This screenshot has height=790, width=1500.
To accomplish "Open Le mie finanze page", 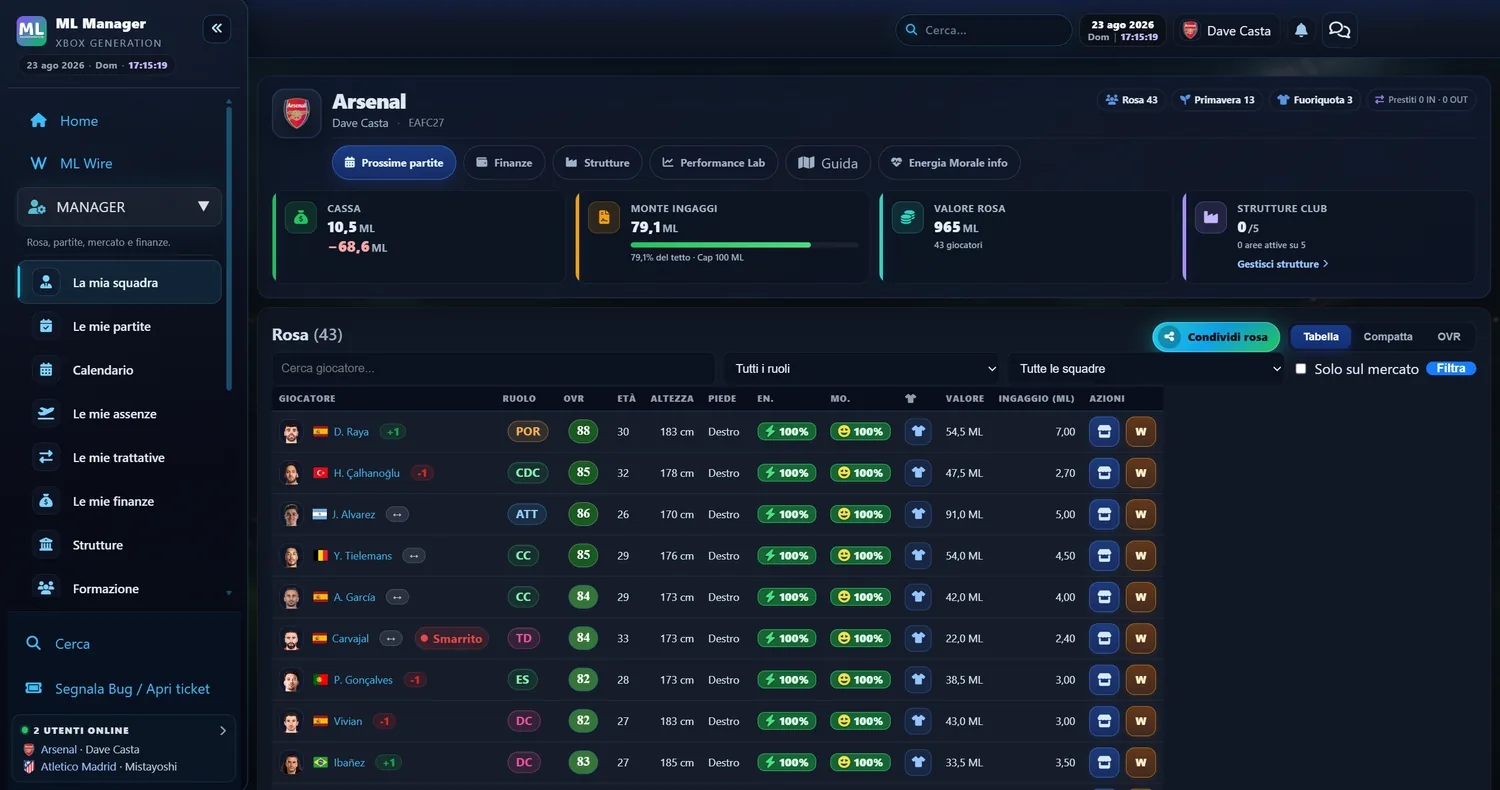I will click(x=119, y=501).
